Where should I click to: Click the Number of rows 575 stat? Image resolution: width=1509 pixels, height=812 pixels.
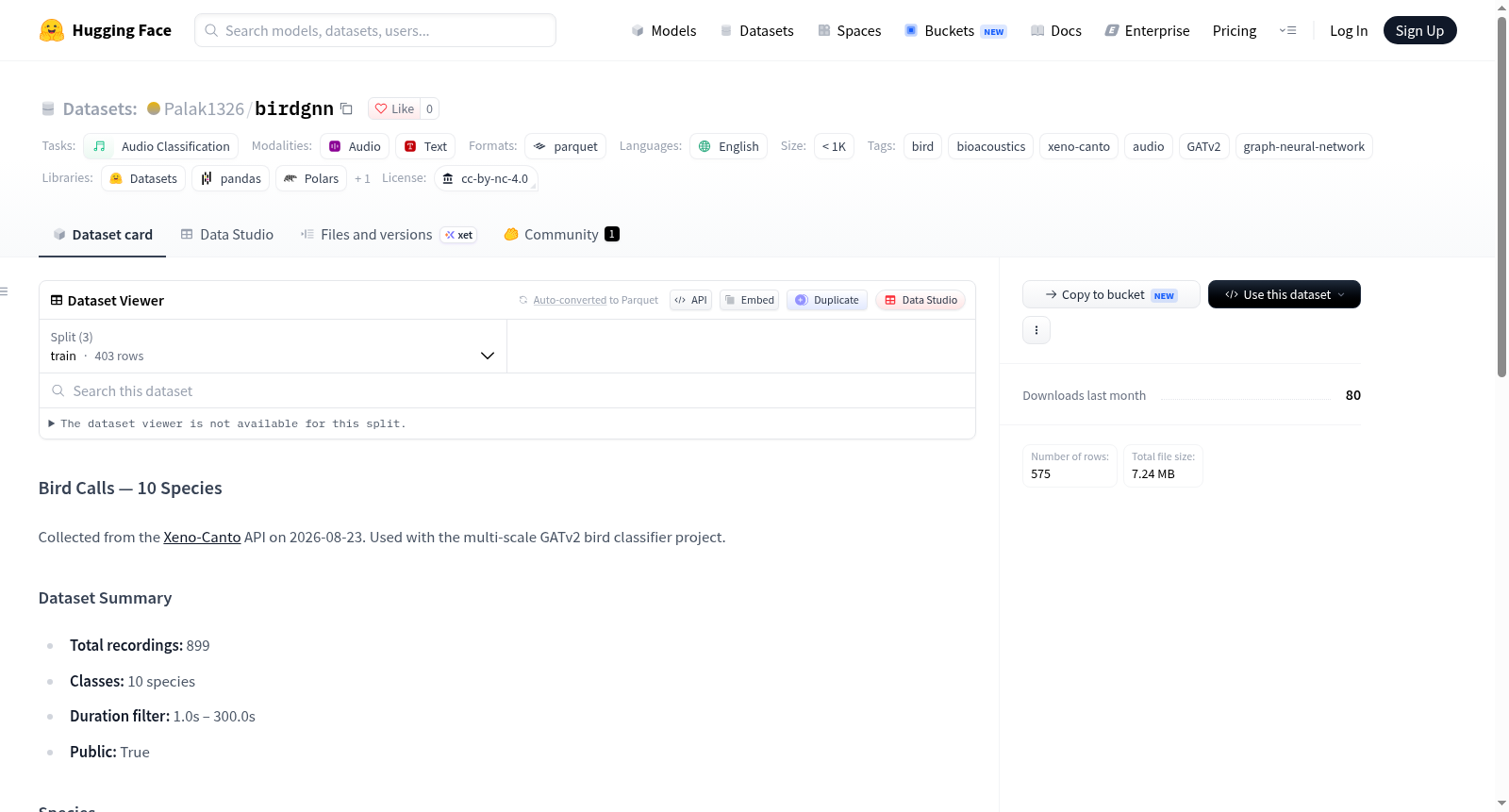[x=1070, y=465]
